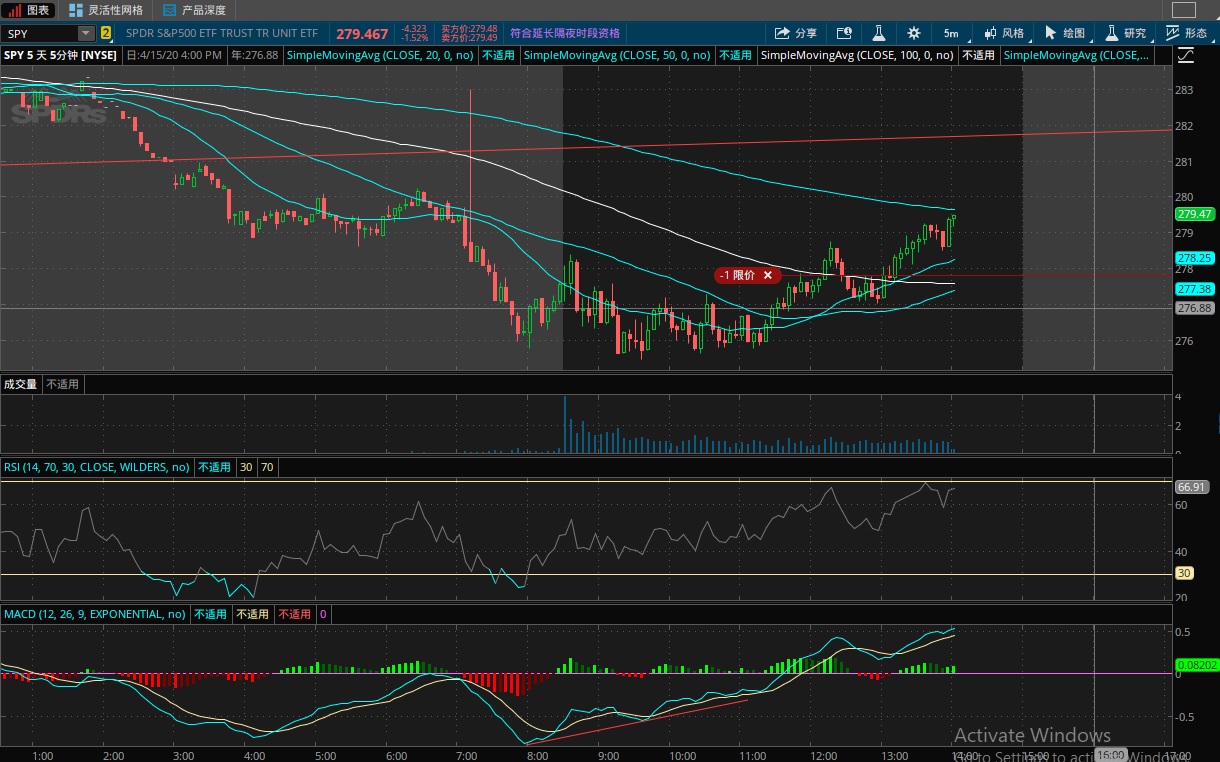Open chart settings gear icon
Image resolution: width=1220 pixels, height=762 pixels.
(913, 33)
